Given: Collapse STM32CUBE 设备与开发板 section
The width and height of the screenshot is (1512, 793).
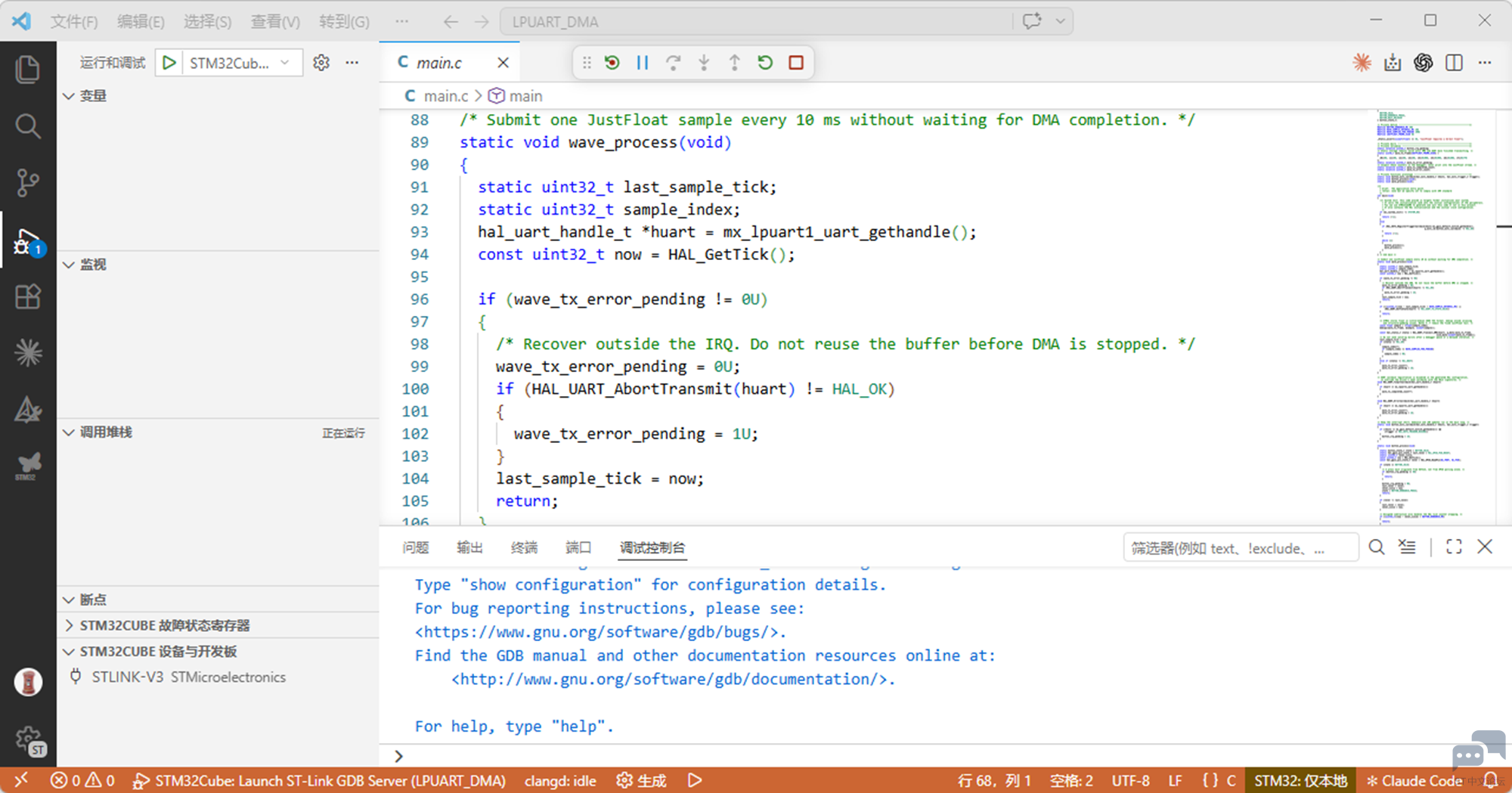Looking at the screenshot, I should click(x=69, y=652).
